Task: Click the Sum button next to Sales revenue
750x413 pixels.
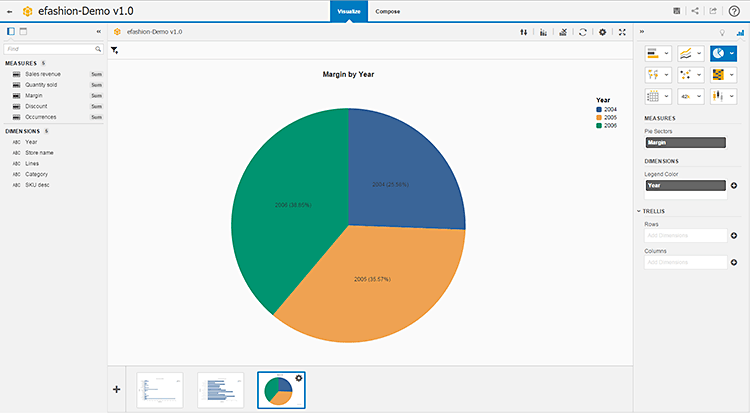Action: (96, 74)
